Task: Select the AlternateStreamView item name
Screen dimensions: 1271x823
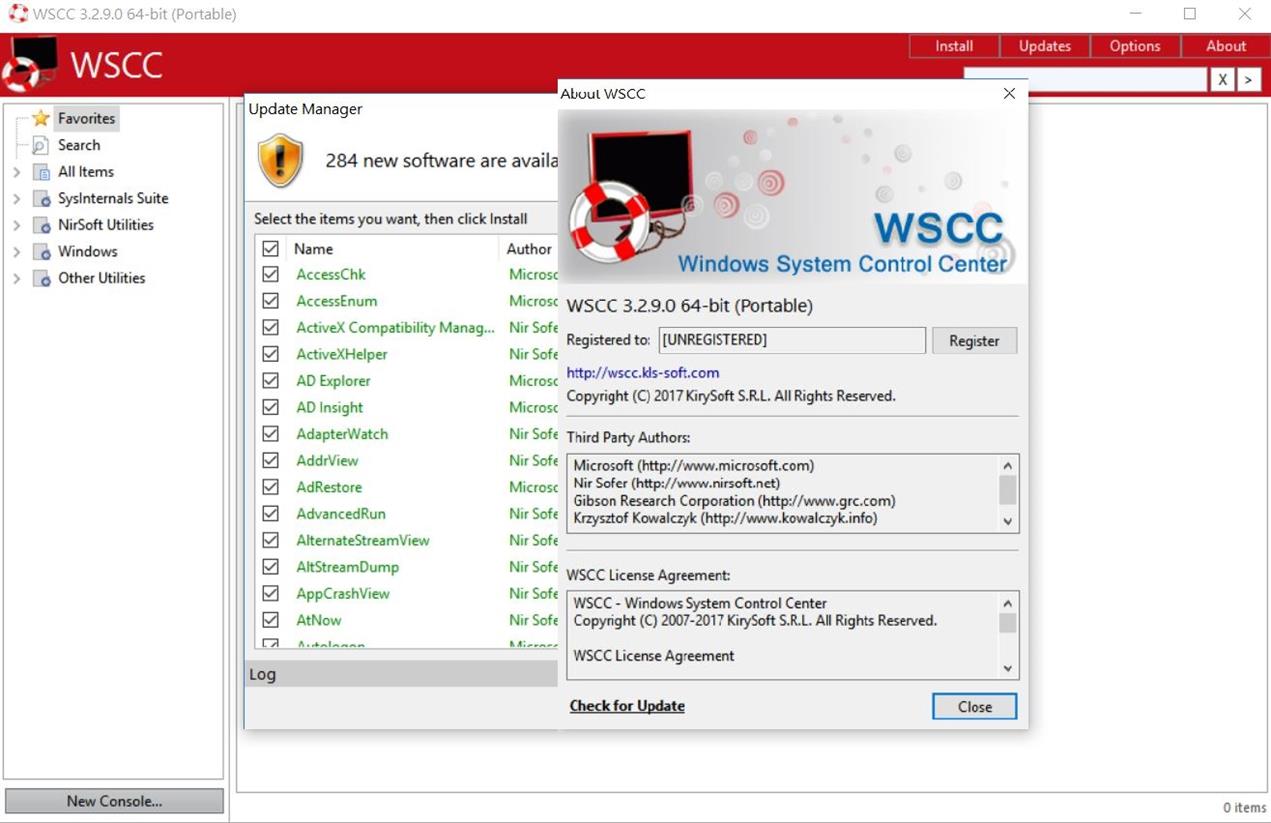Action: (x=363, y=540)
